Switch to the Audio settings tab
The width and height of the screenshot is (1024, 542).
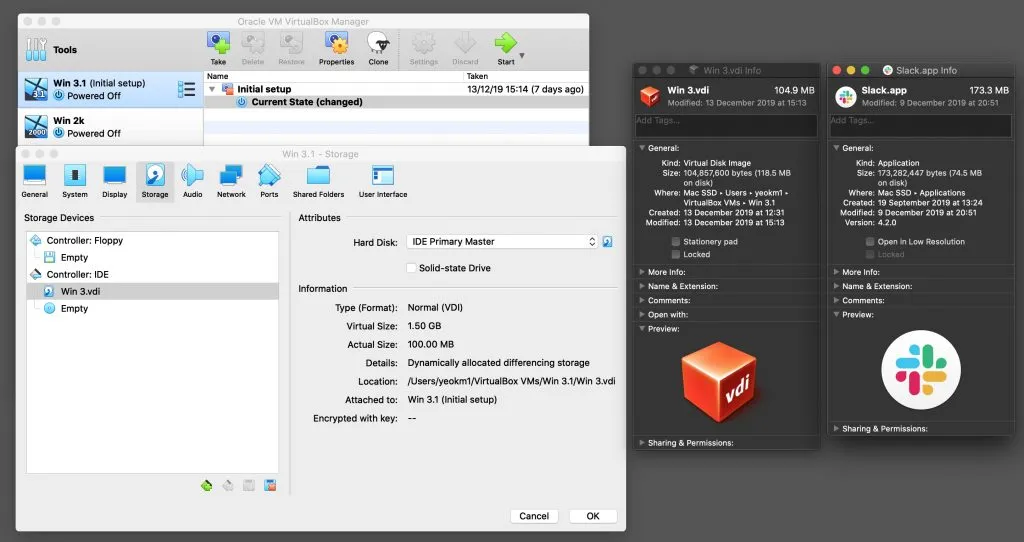coord(193,182)
